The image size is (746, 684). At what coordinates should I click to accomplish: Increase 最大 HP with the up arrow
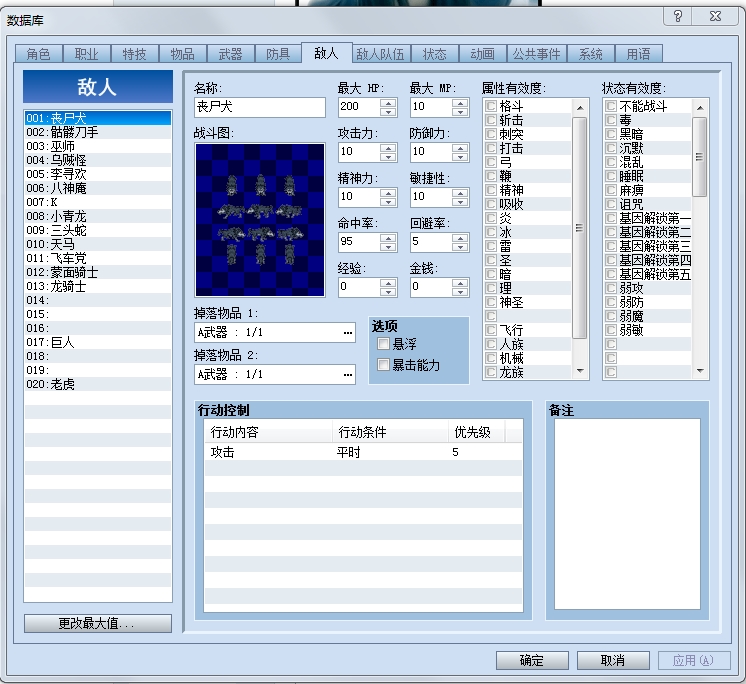388,103
